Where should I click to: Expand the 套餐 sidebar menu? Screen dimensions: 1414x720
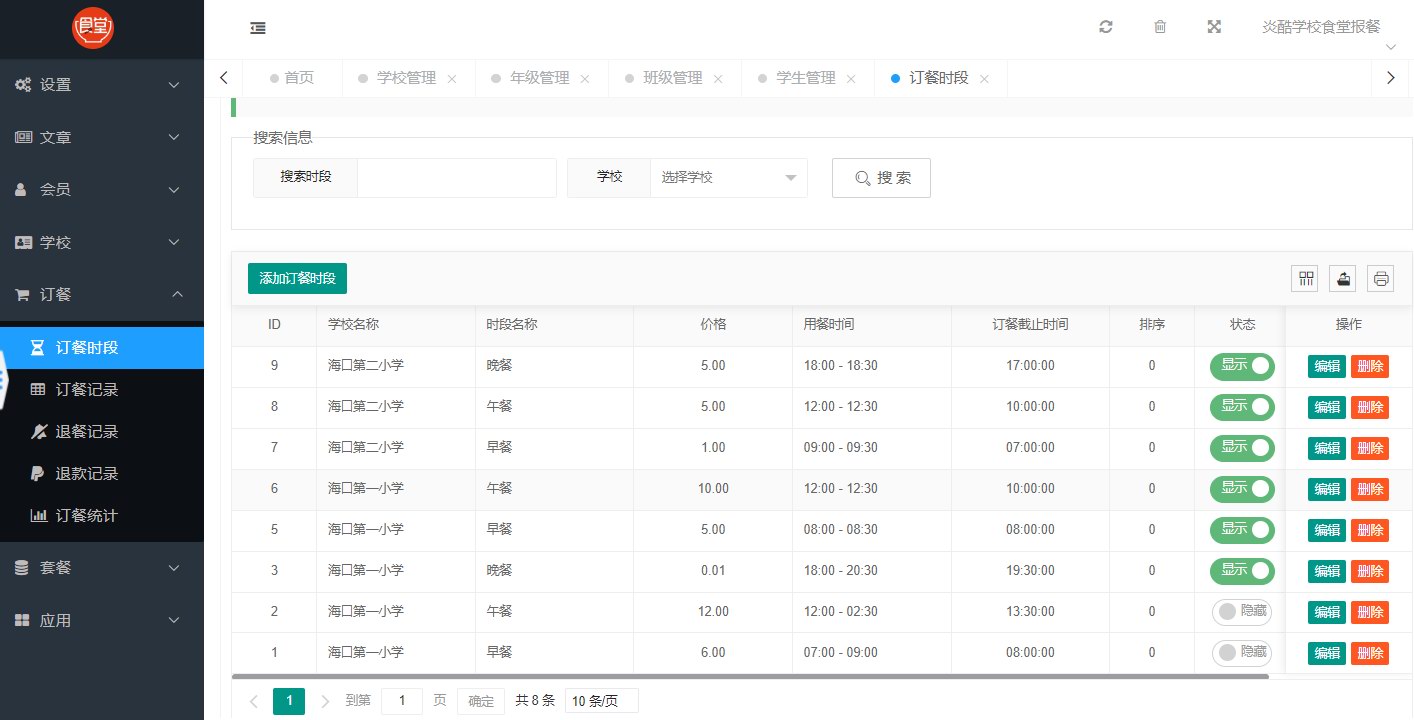(x=102, y=567)
